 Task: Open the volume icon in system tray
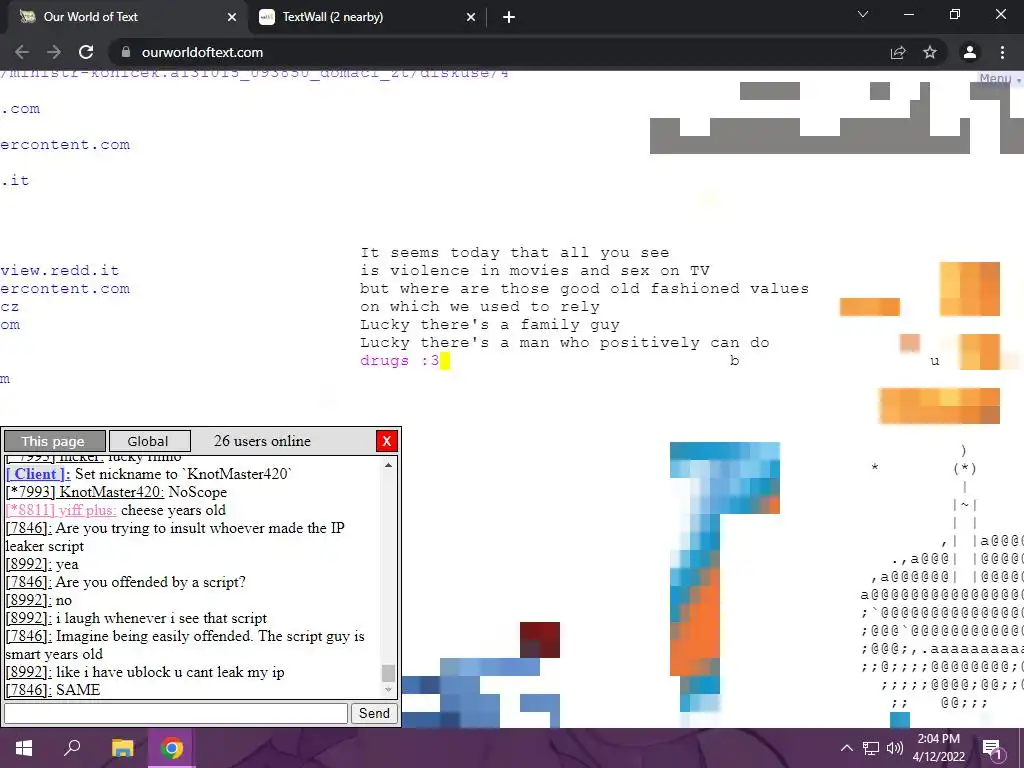(895, 748)
